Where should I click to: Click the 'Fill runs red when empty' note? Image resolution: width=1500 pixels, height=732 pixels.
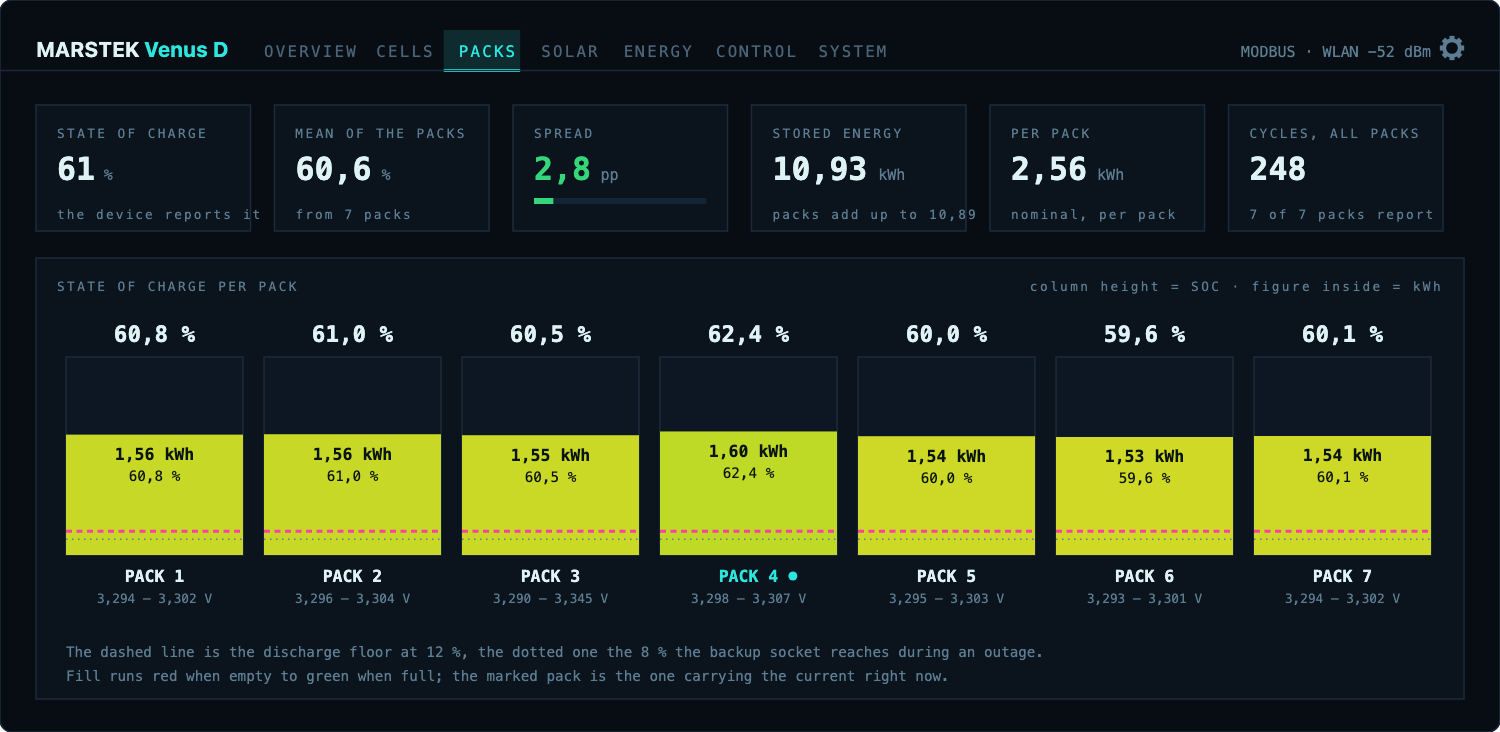pos(507,676)
